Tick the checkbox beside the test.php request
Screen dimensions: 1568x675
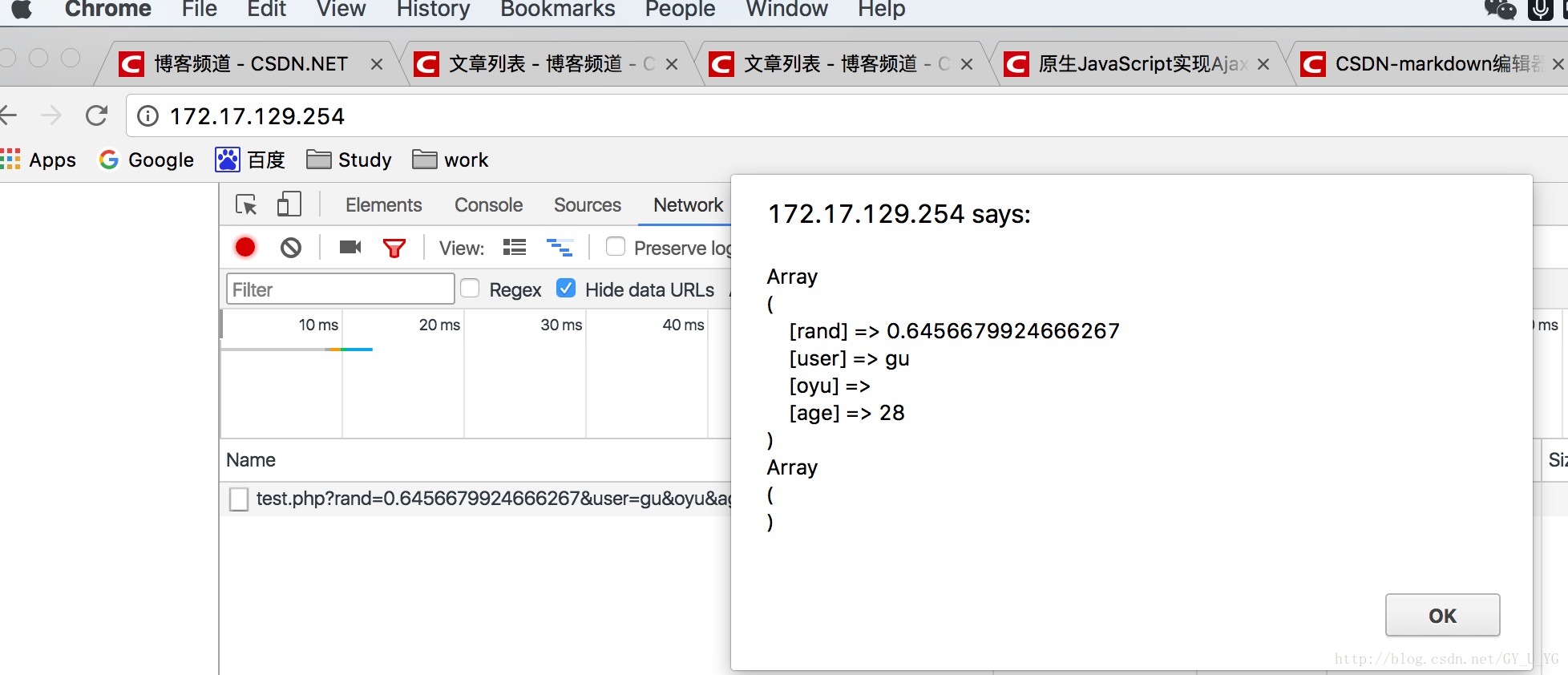coord(239,499)
